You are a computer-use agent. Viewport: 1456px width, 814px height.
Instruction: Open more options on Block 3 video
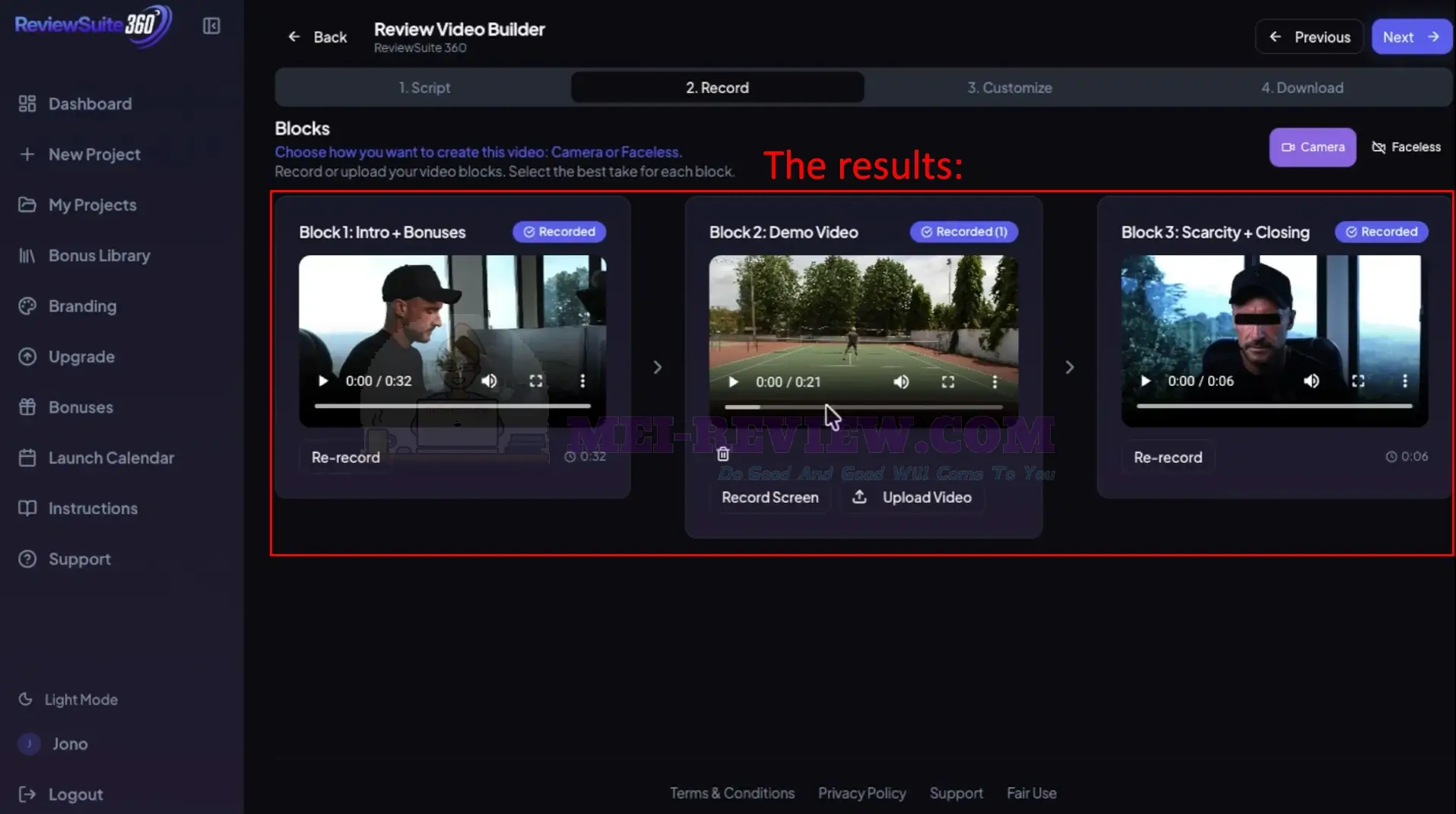1404,381
